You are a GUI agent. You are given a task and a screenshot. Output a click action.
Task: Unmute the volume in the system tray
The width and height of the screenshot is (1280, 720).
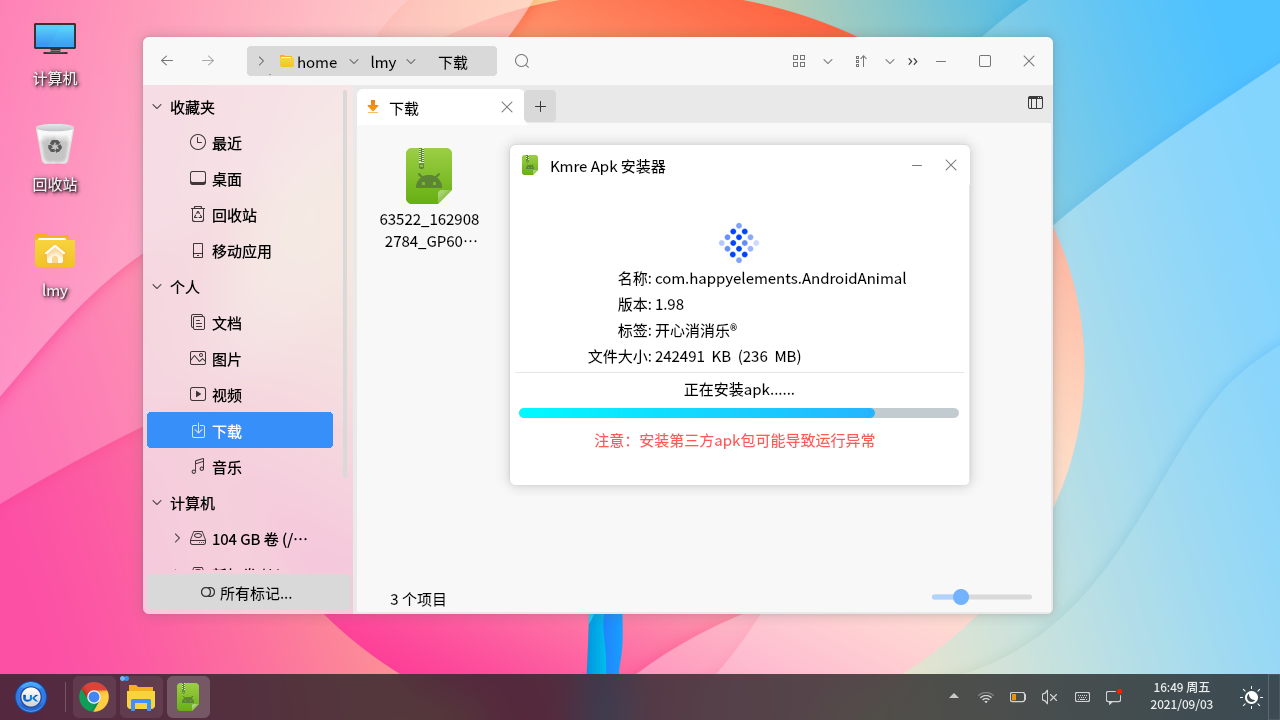[1049, 697]
